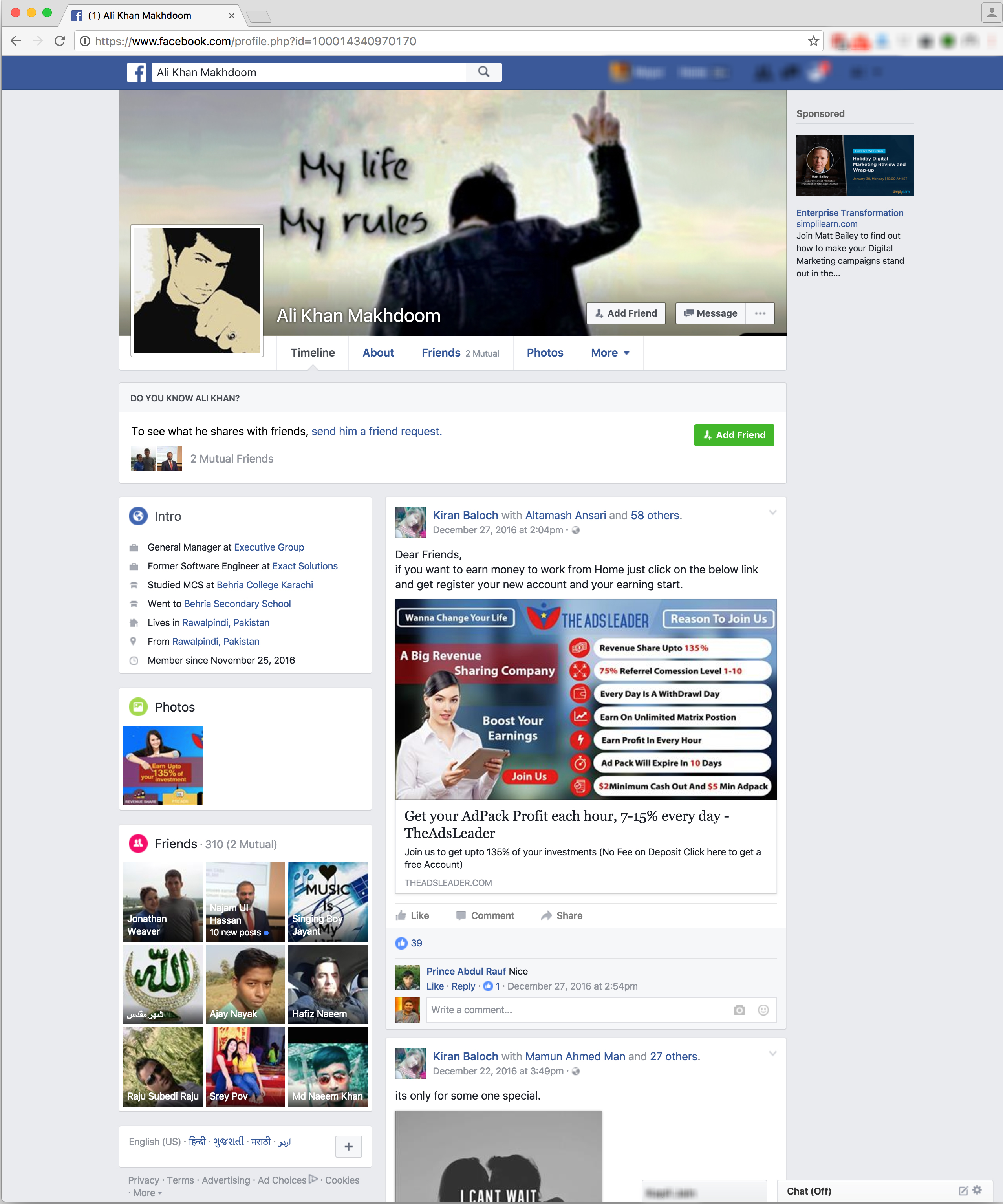The image size is (1003, 1204).
Task: Click the new message compose icon in chat bar
Action: [963, 1191]
